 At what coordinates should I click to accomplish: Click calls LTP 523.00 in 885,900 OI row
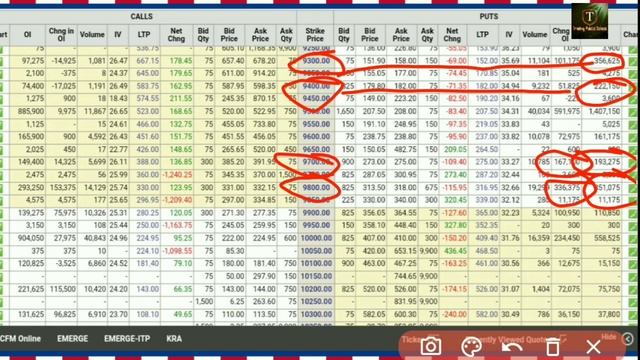tap(148, 111)
